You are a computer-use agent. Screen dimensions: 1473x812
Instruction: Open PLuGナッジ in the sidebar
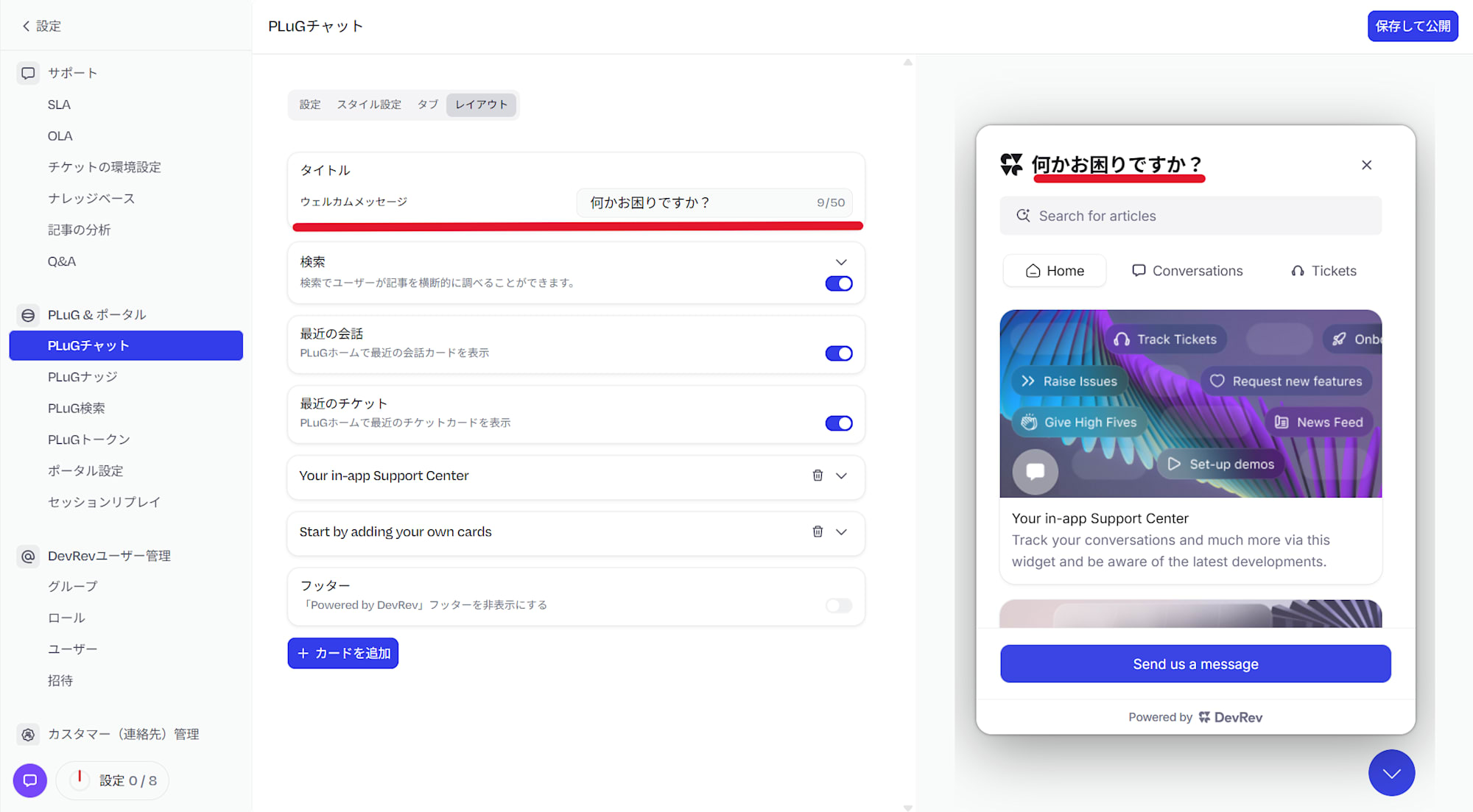pos(82,377)
